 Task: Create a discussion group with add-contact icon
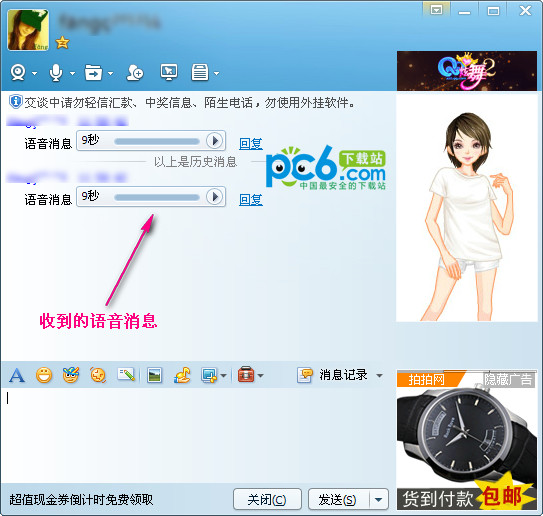[135, 73]
